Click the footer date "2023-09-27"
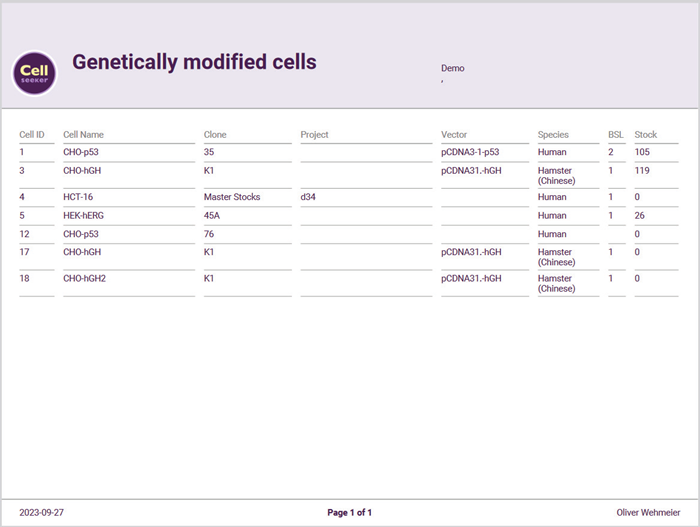 tap(42, 512)
